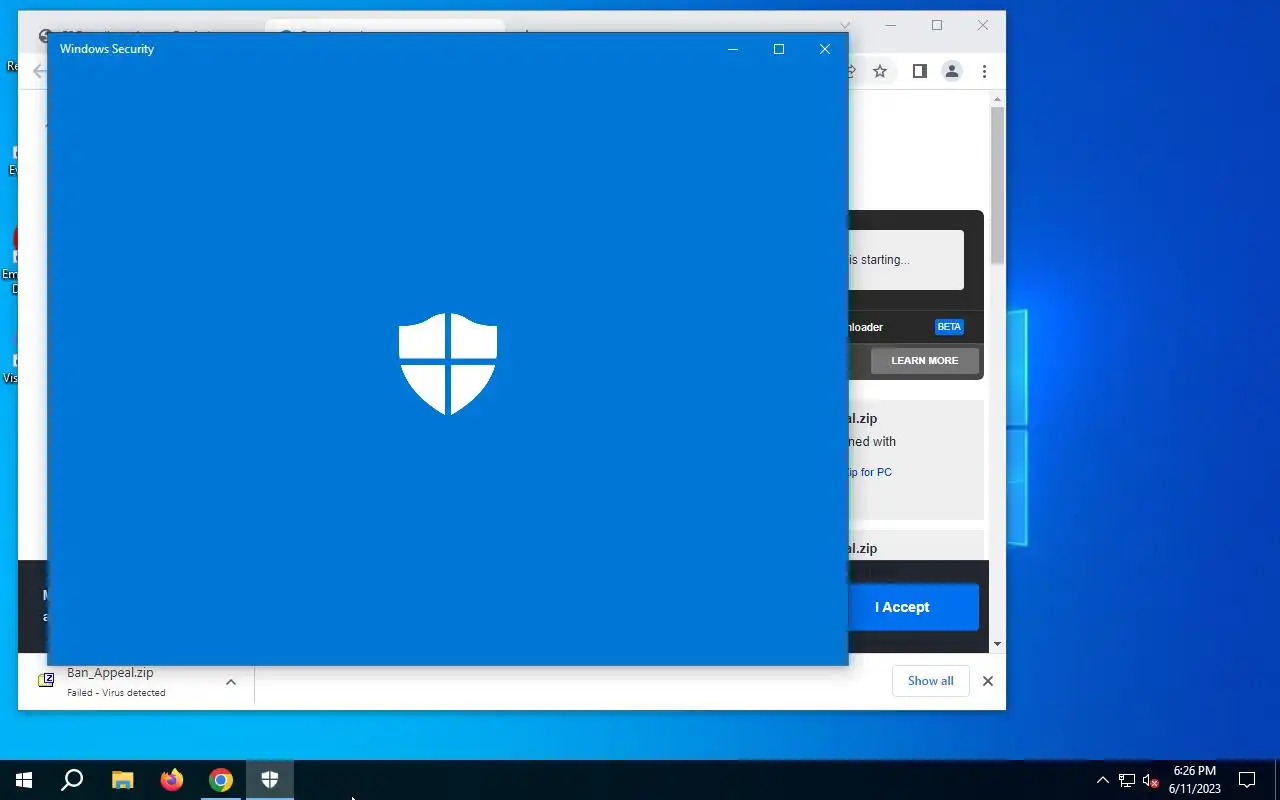1280x800 pixels.
Task: Minimize the Windows Security window
Action: coord(733,49)
